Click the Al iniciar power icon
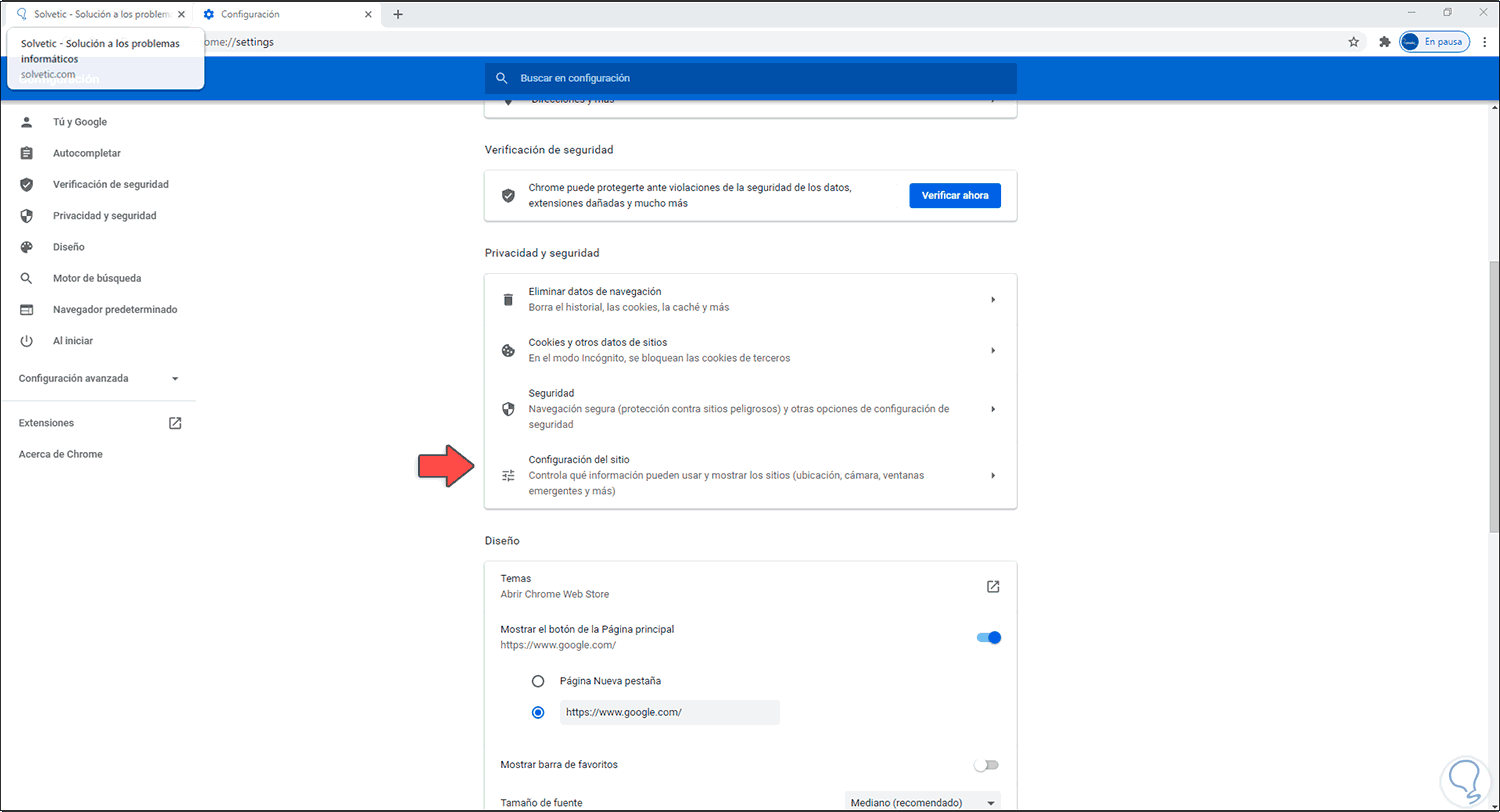 27,341
